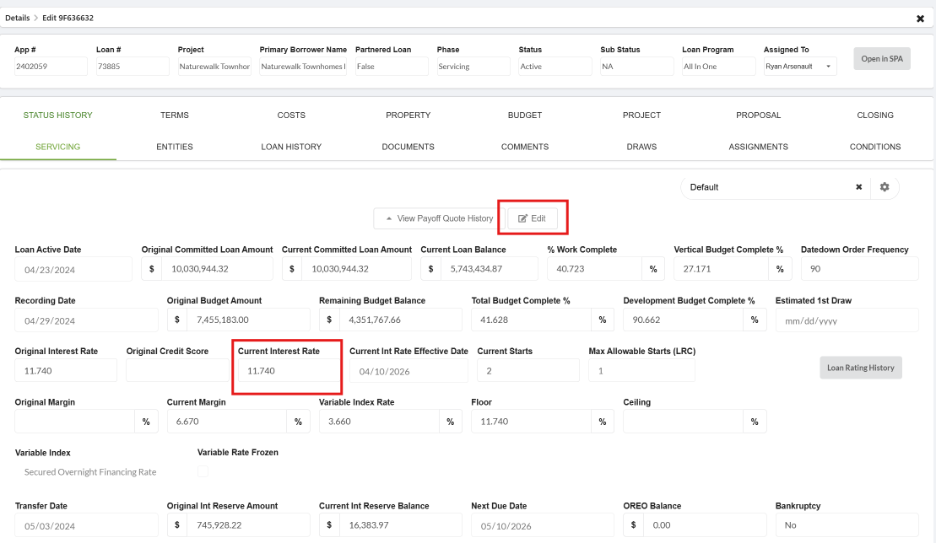Click the Recording Date field
This screenshot has height=543, width=936.
click(x=87, y=320)
